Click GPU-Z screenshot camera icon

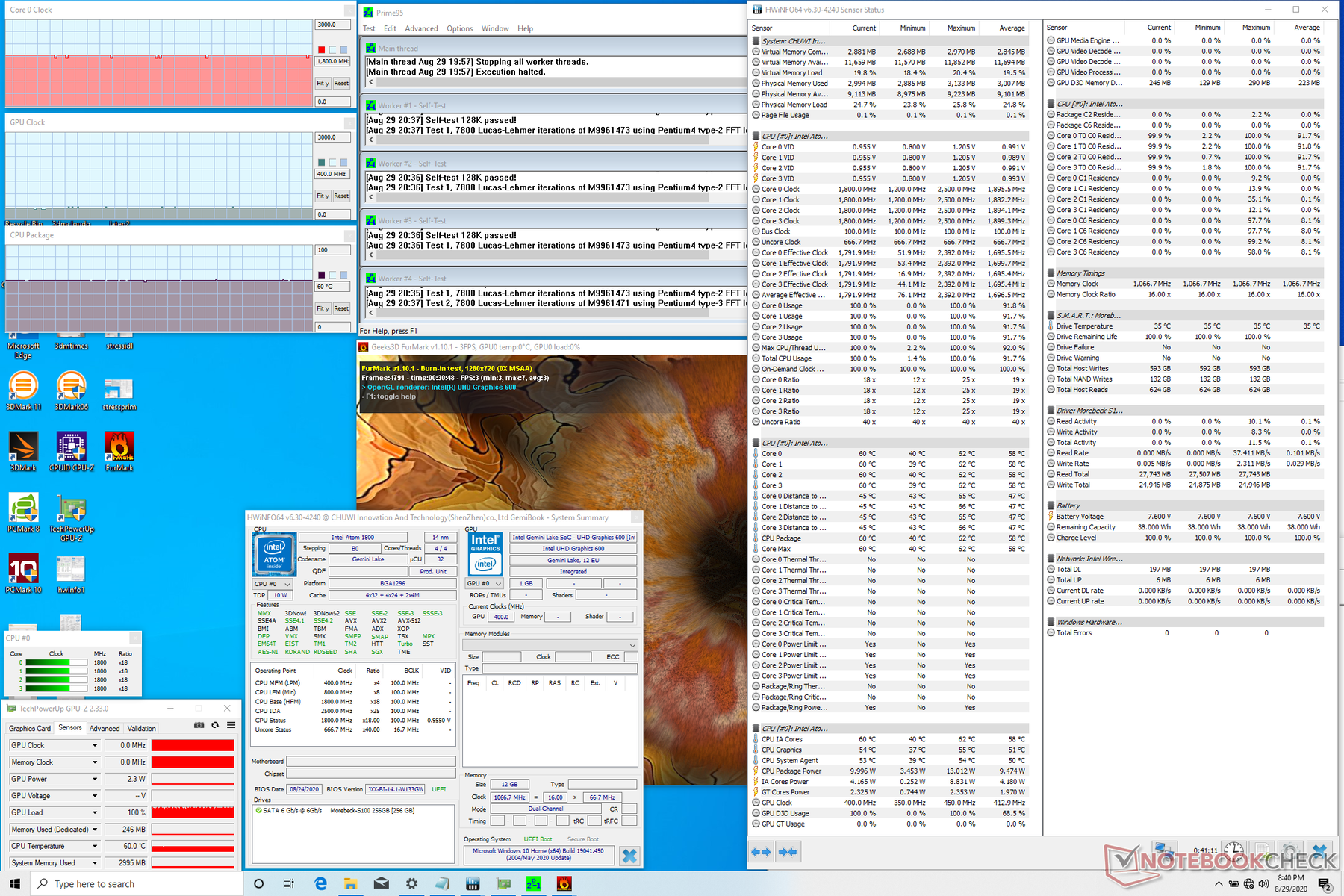point(199,725)
